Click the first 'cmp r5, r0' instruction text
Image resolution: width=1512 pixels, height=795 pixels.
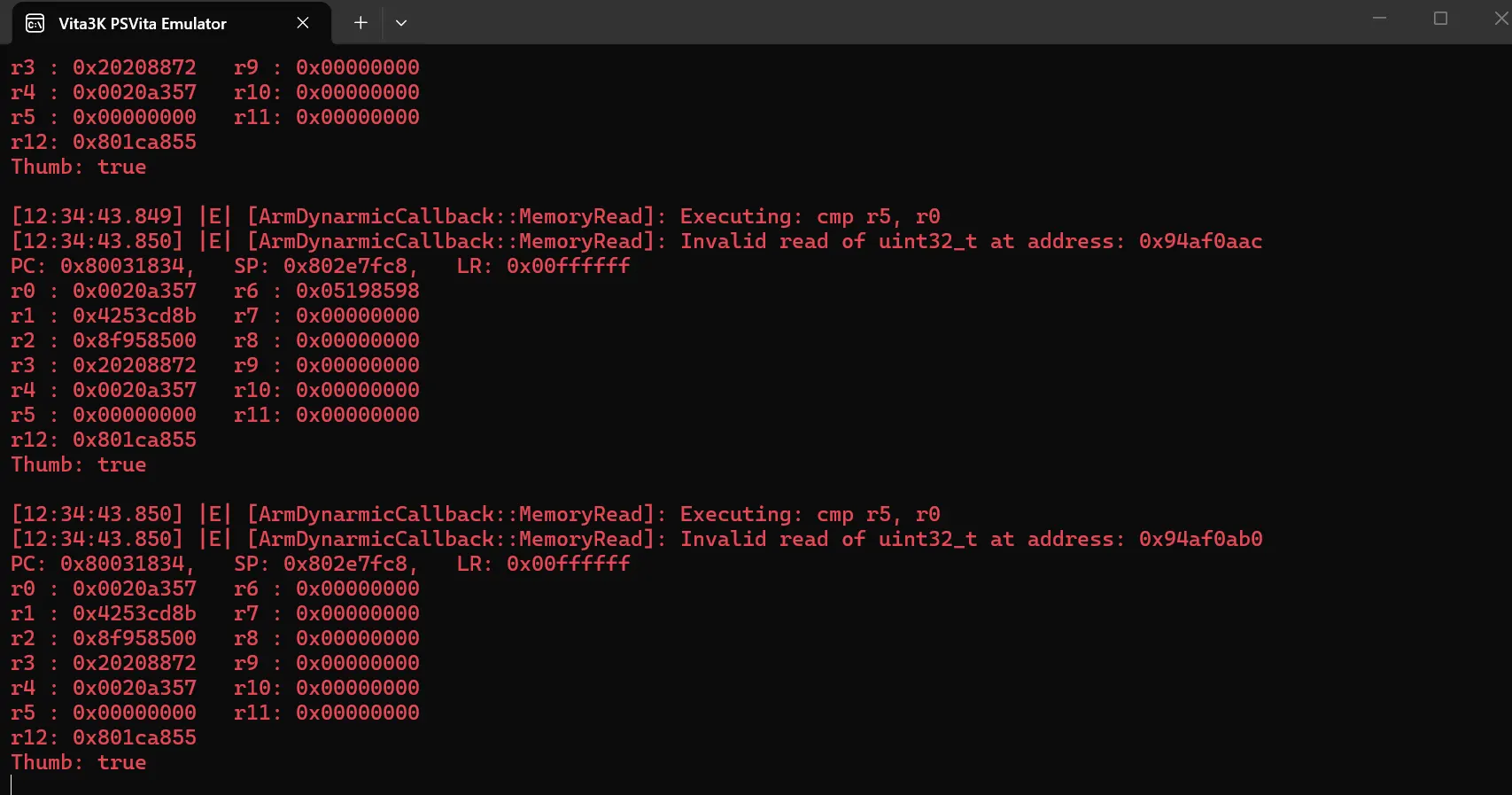tap(879, 216)
